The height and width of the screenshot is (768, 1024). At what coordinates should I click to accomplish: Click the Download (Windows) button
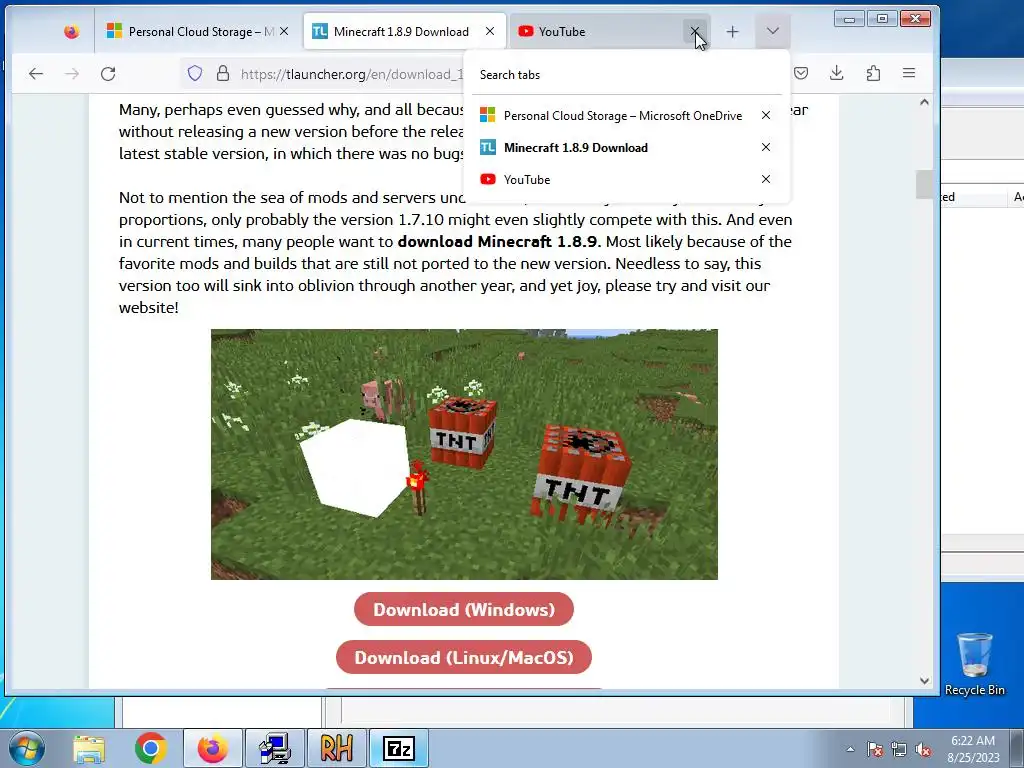(x=464, y=609)
